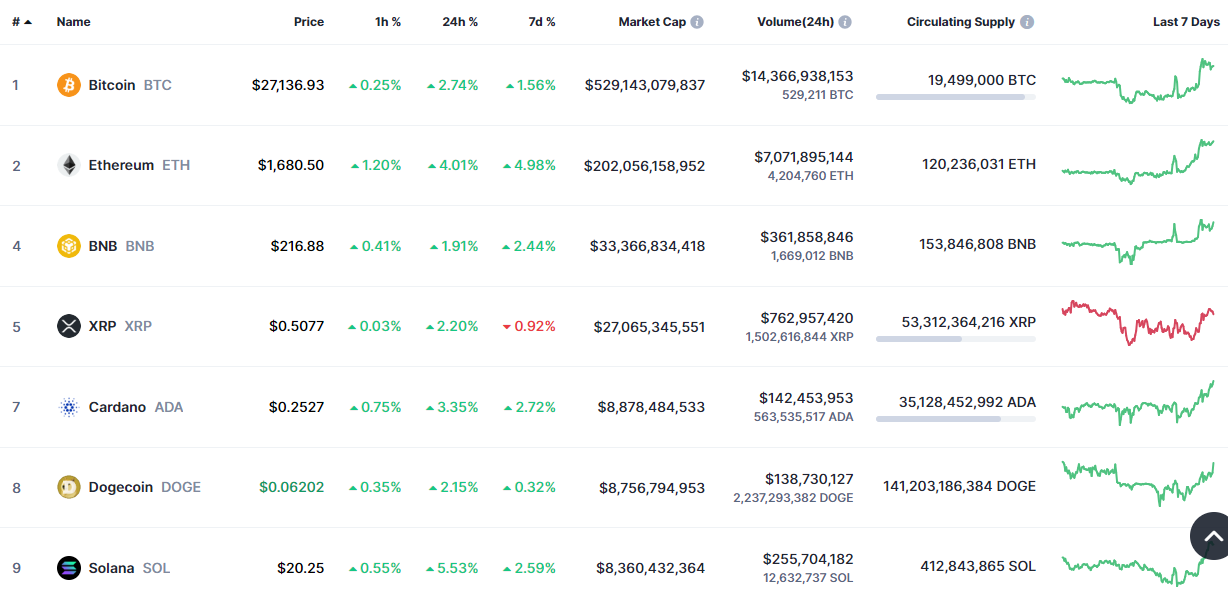Click Bitcoin volume $14,366,938,153
Viewport: 1228px width, 598px height.
798,76
